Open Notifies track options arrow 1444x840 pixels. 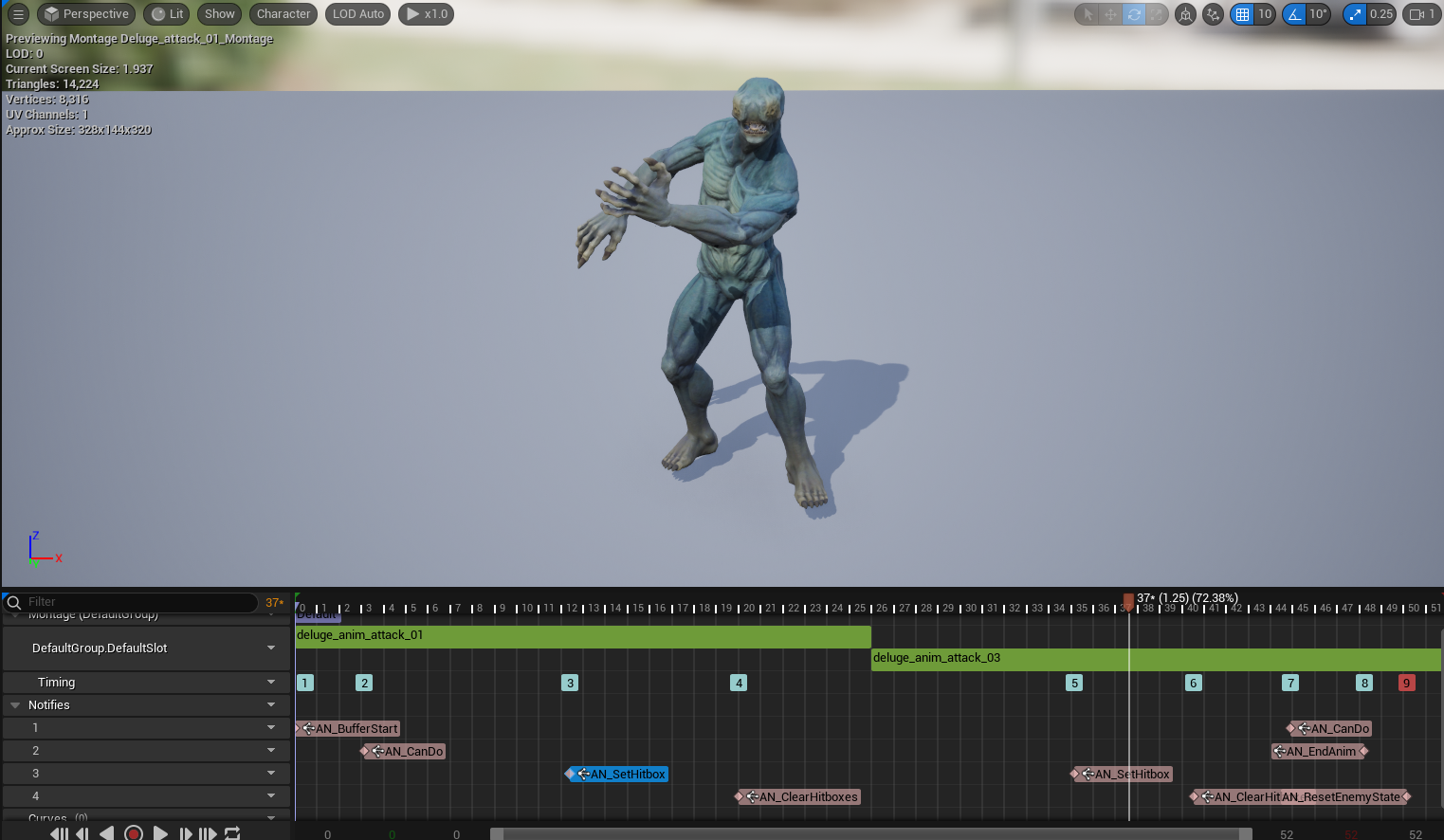[271, 705]
